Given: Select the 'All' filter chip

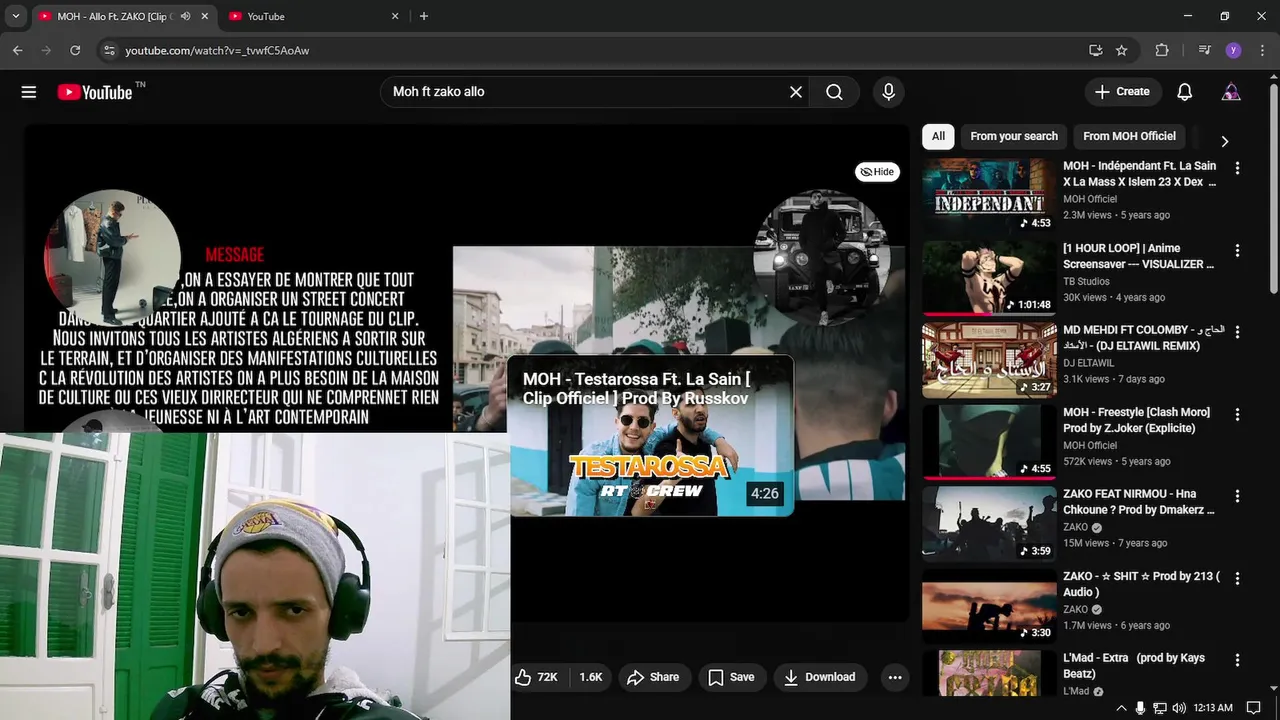Looking at the screenshot, I should (938, 136).
